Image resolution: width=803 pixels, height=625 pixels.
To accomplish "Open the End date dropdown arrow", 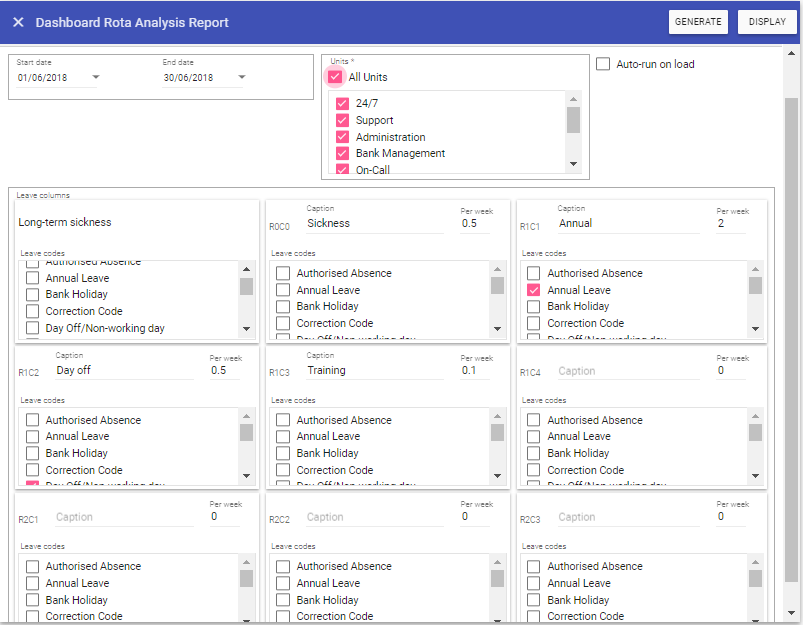I will 242,77.
